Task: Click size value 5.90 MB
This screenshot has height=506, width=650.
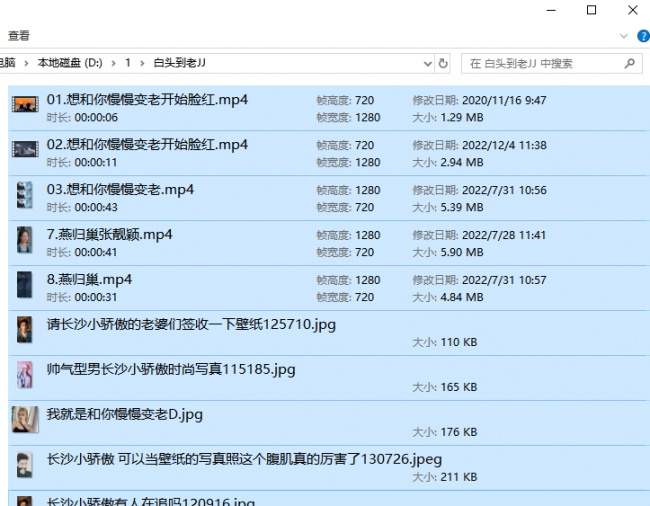Action: pos(462,252)
